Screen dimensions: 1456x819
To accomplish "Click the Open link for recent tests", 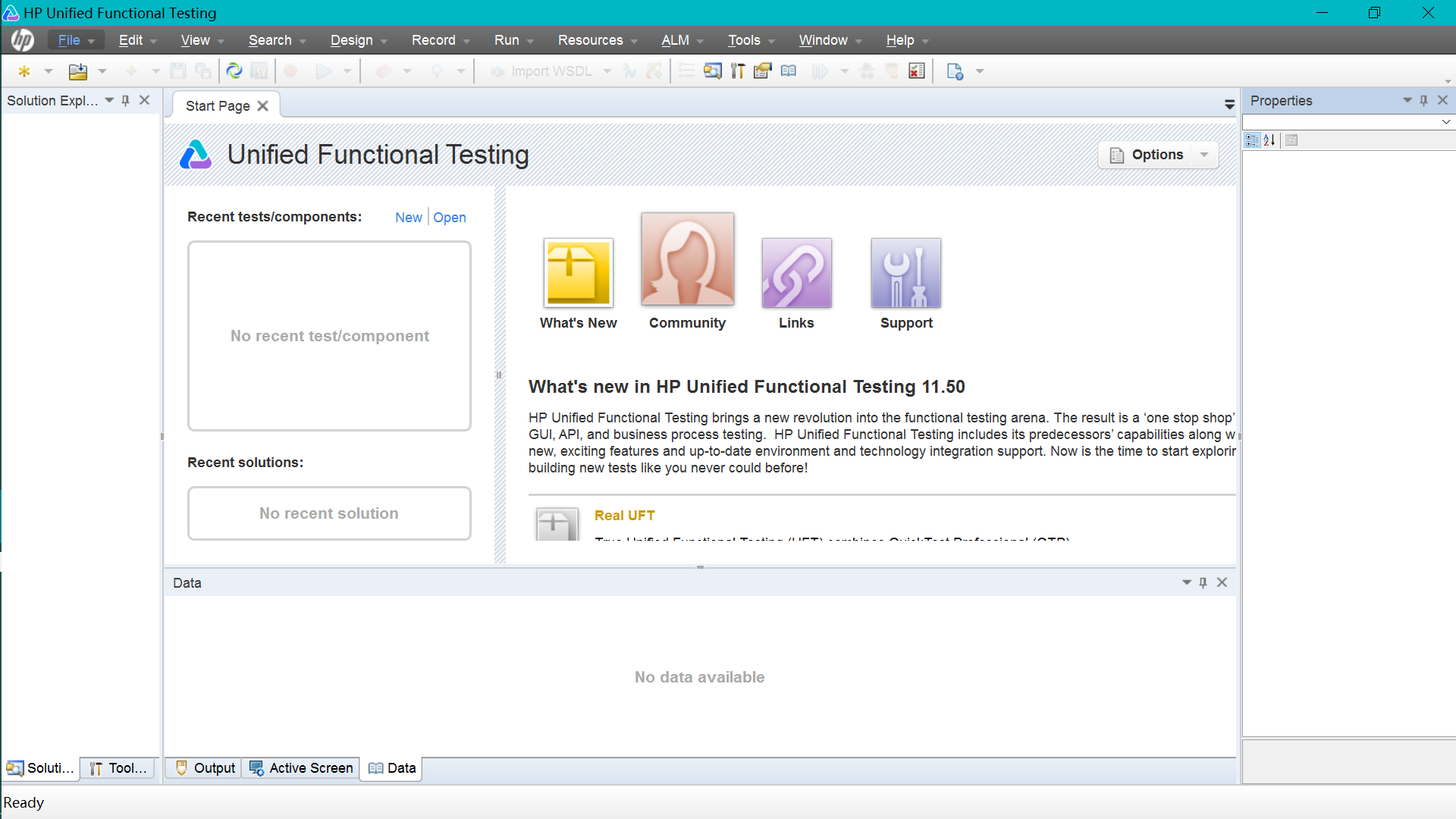I will click(450, 218).
